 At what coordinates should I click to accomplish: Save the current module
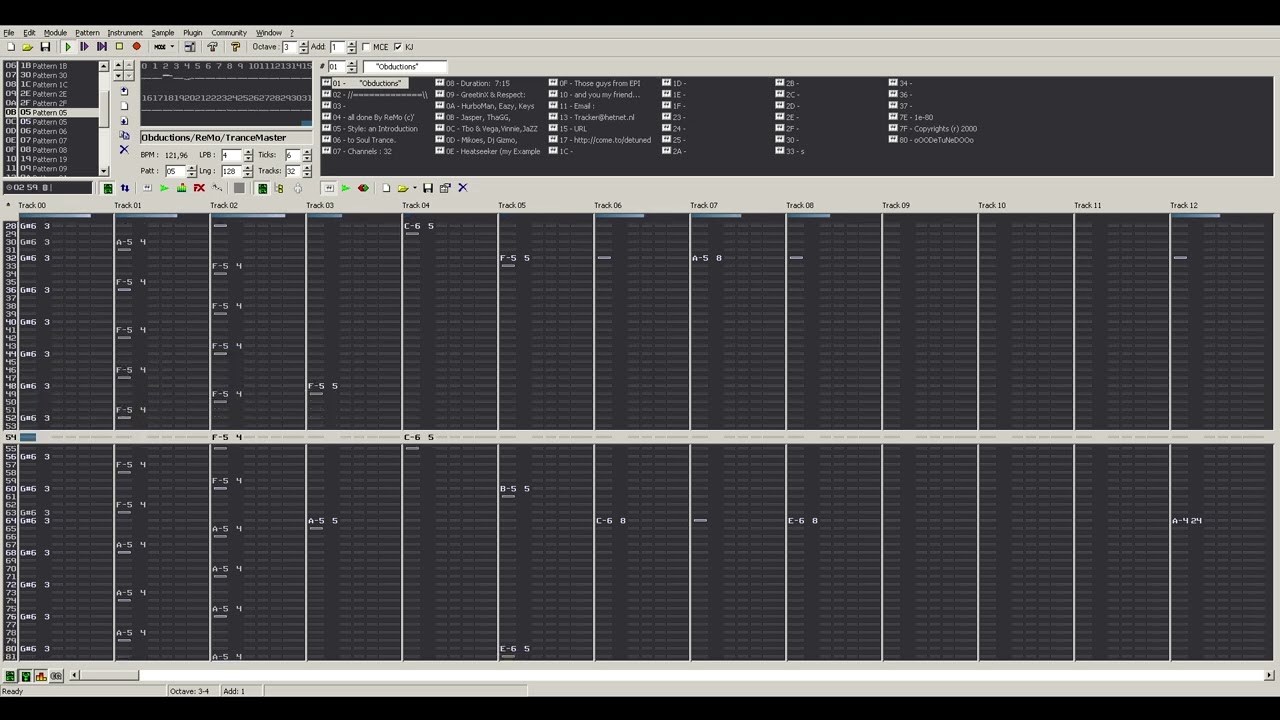(x=45, y=47)
